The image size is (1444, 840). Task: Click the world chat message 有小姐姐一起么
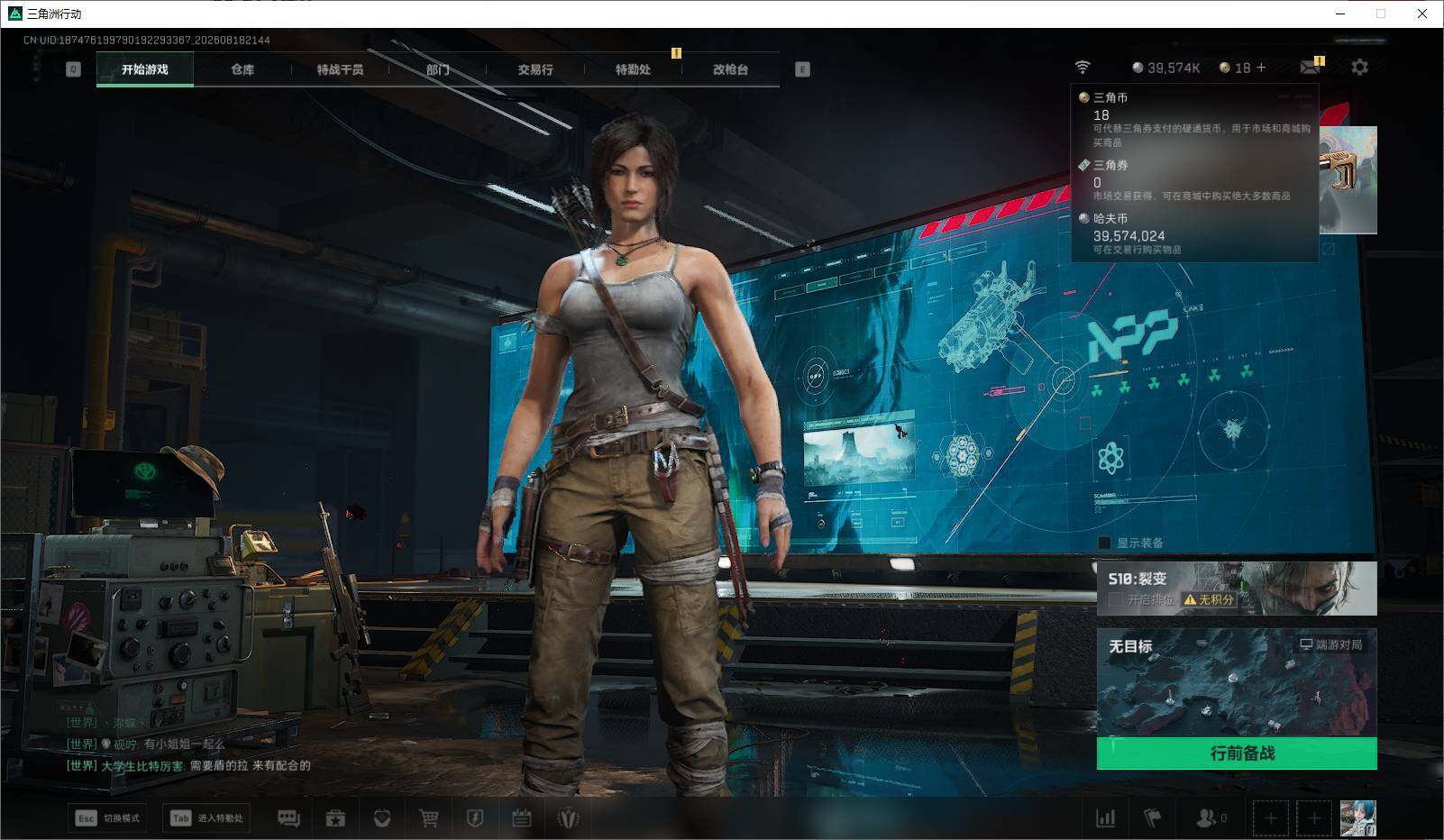[x=146, y=744]
